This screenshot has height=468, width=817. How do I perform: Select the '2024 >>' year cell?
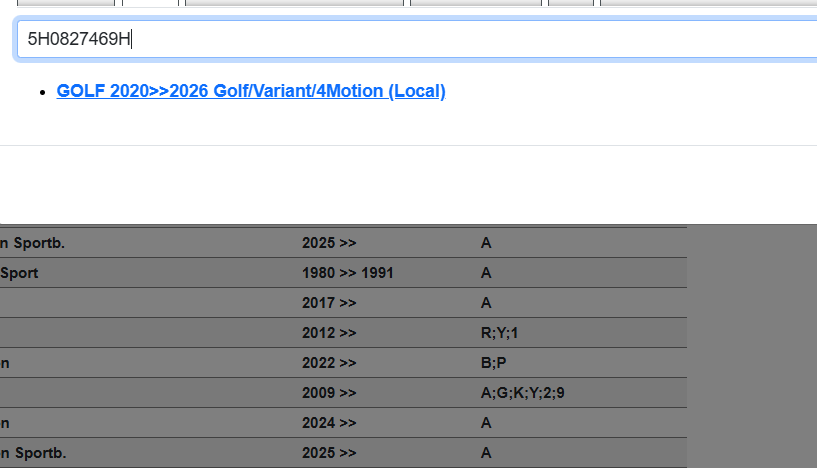coord(329,423)
